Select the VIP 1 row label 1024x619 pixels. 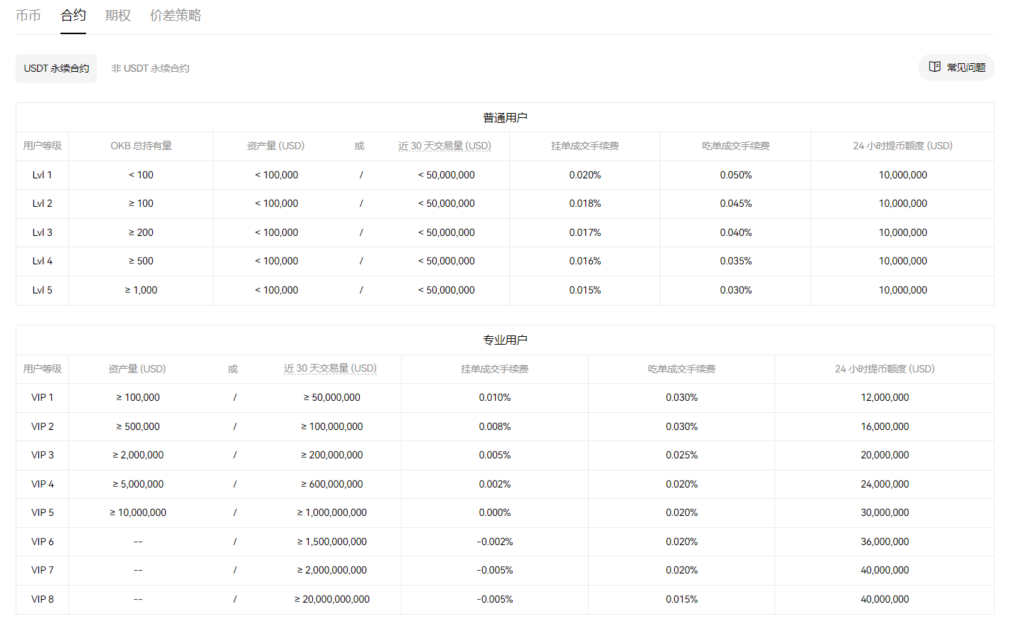(x=42, y=398)
